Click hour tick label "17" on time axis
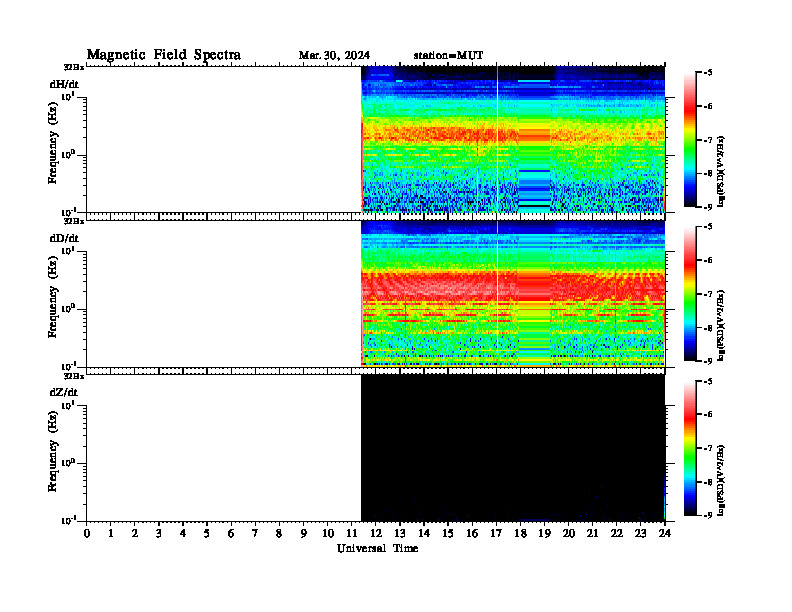 click(496, 534)
